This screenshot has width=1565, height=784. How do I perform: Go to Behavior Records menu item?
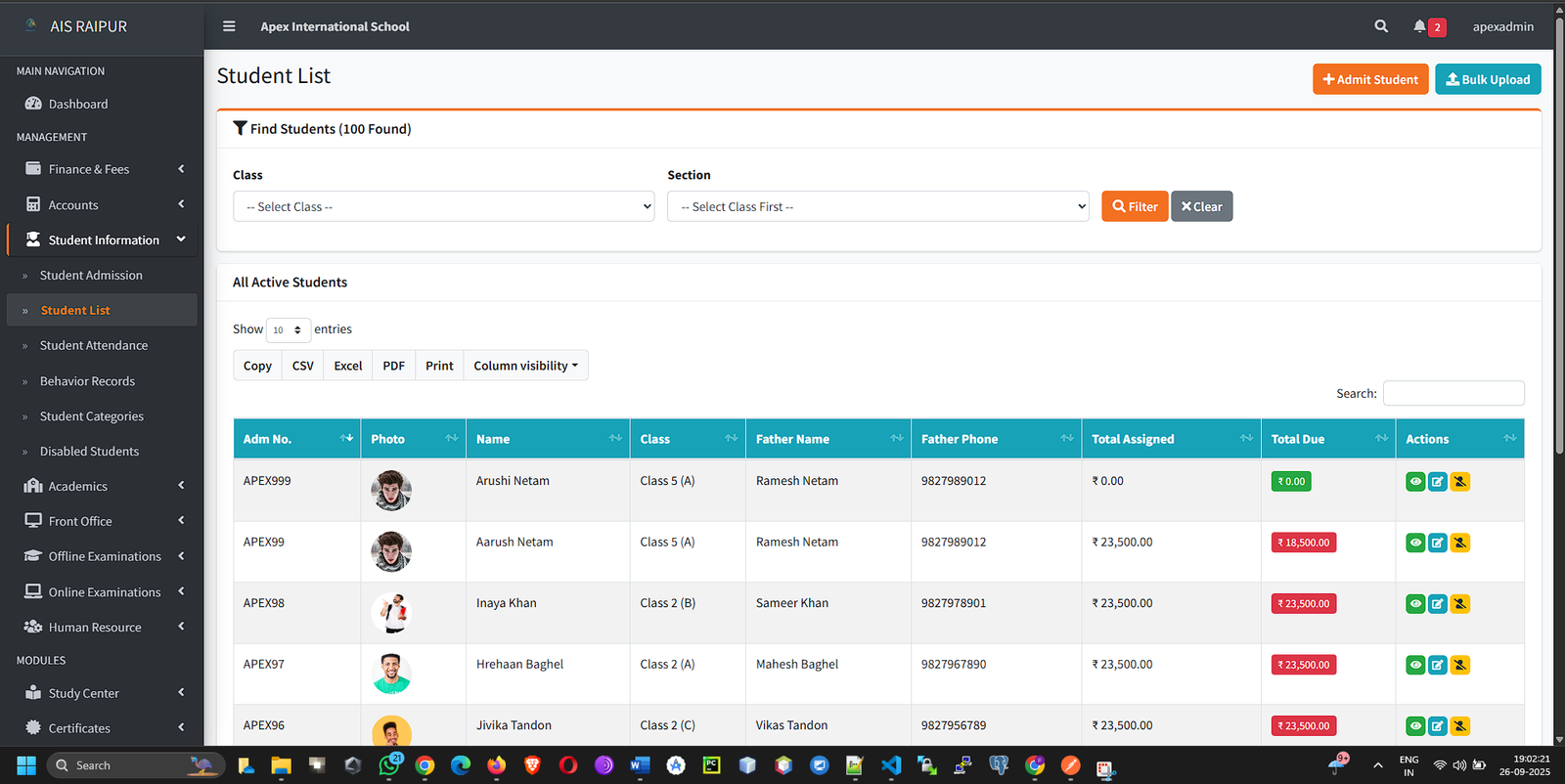[x=87, y=381]
